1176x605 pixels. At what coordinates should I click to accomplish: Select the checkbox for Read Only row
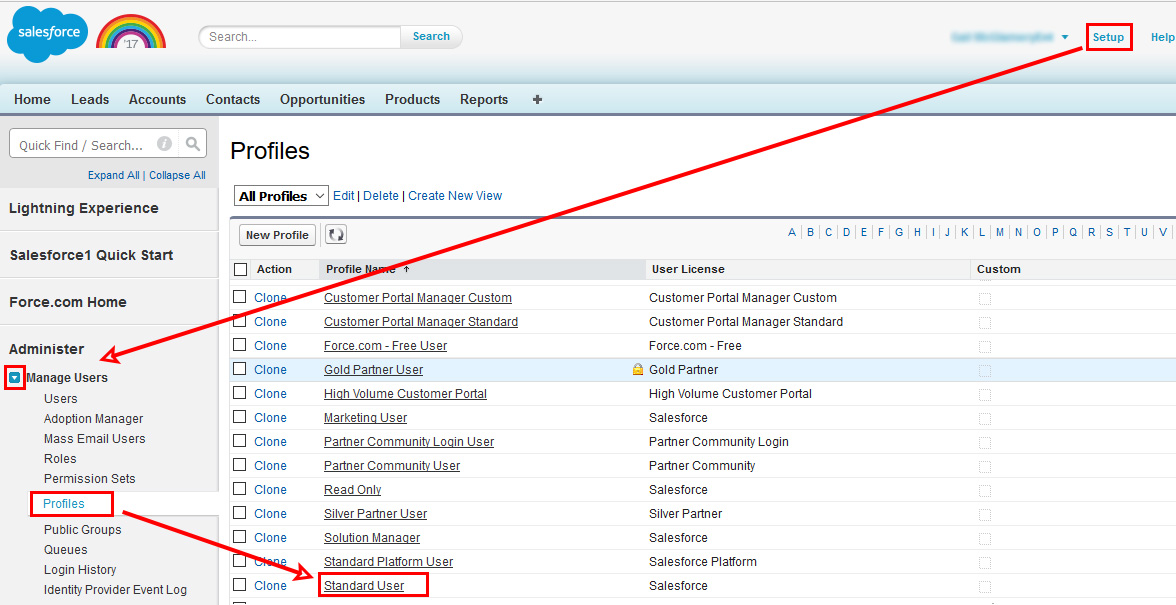tap(240, 489)
